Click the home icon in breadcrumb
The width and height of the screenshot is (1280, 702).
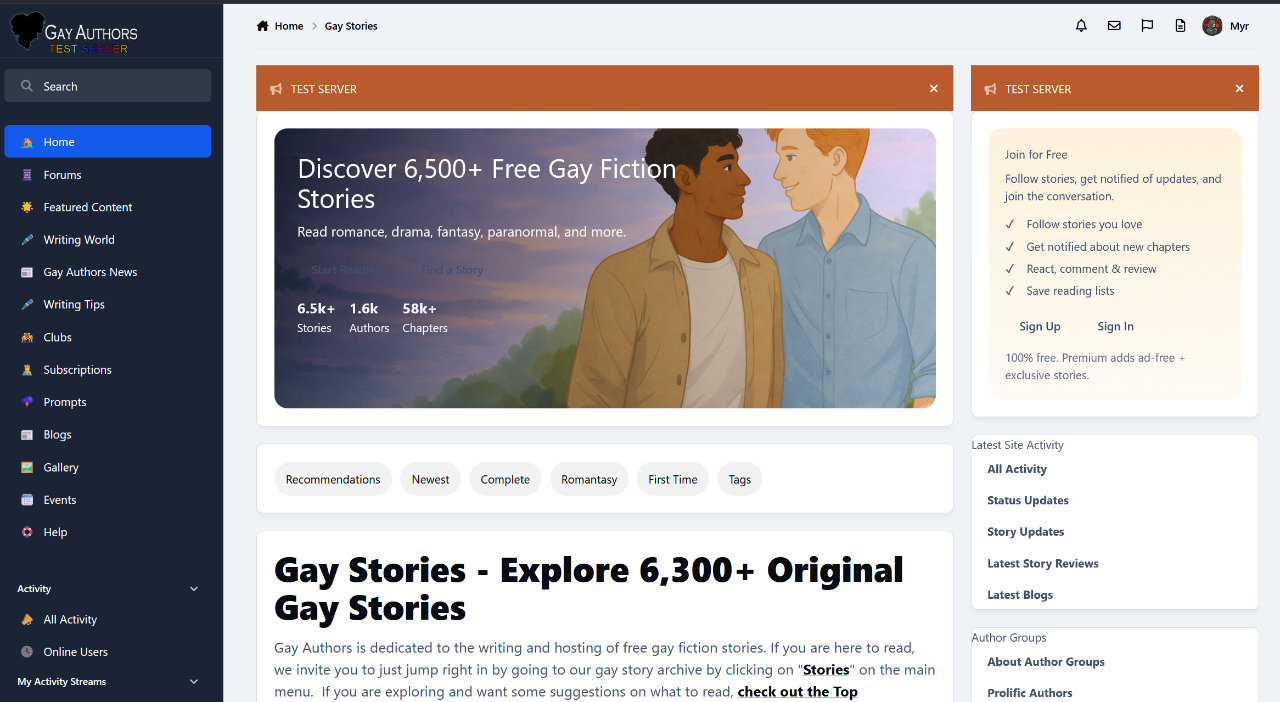coord(263,26)
